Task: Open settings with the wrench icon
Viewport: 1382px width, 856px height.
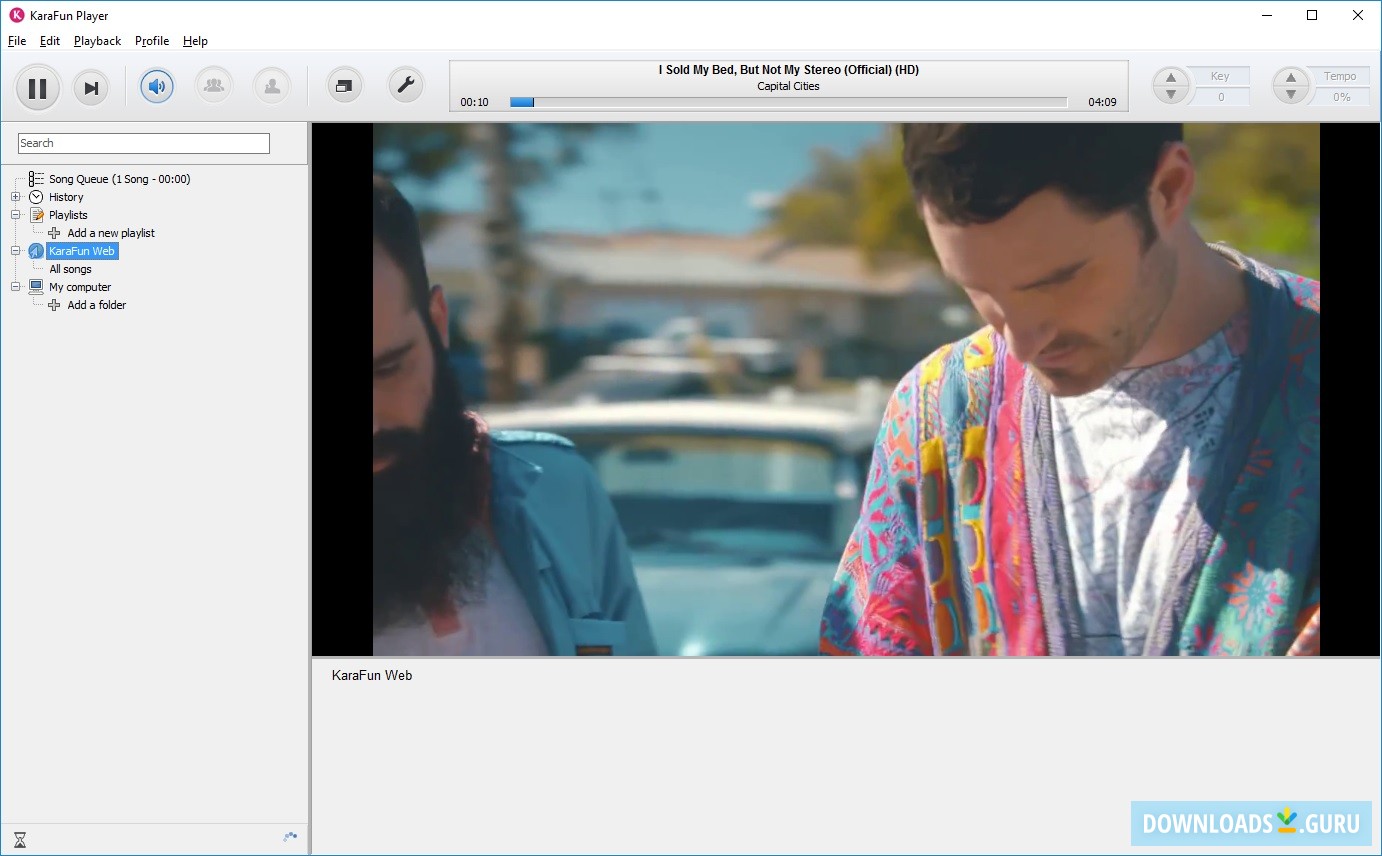Action: [405, 86]
